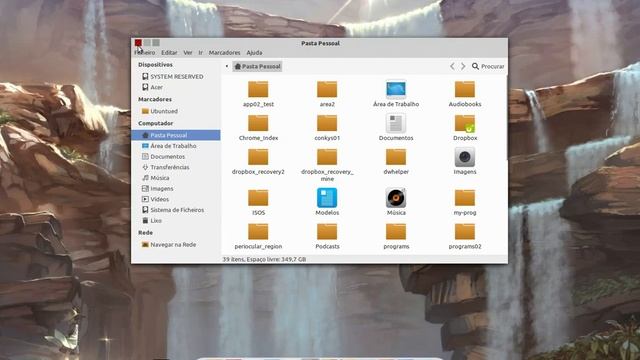Open the dwhelper folder
640x360 pixels.
(396, 157)
